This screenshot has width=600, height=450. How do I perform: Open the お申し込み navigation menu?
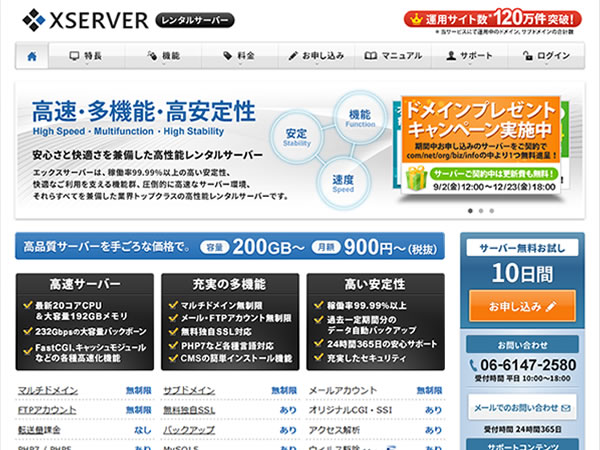point(316,56)
